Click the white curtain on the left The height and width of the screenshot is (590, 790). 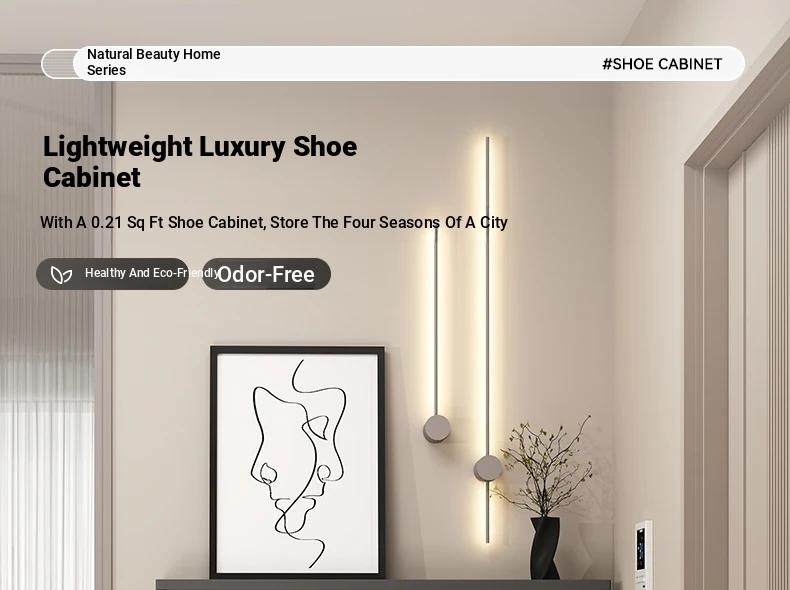click(x=47, y=333)
